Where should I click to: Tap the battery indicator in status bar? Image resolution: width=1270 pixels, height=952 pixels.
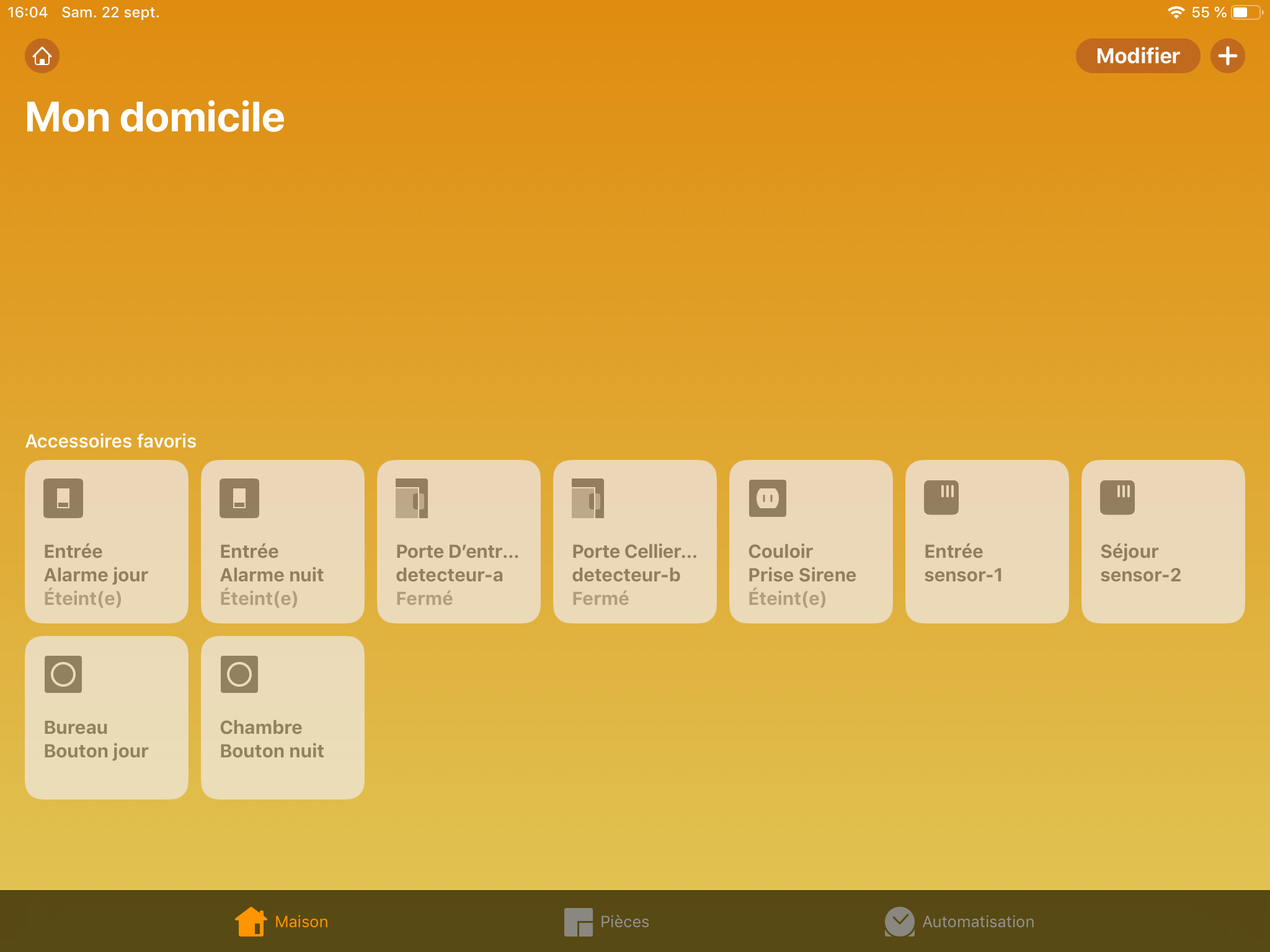point(1246,12)
